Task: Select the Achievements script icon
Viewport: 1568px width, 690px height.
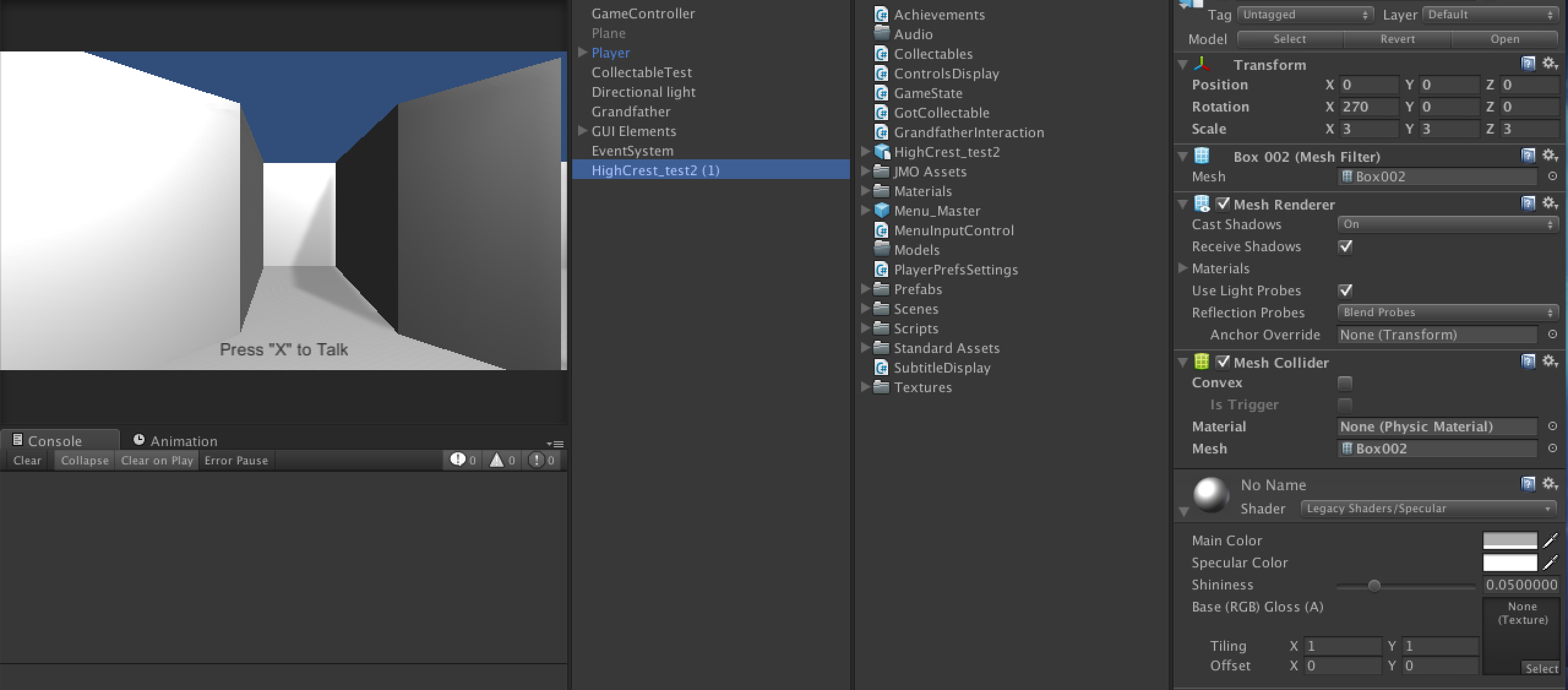Action: (x=881, y=15)
